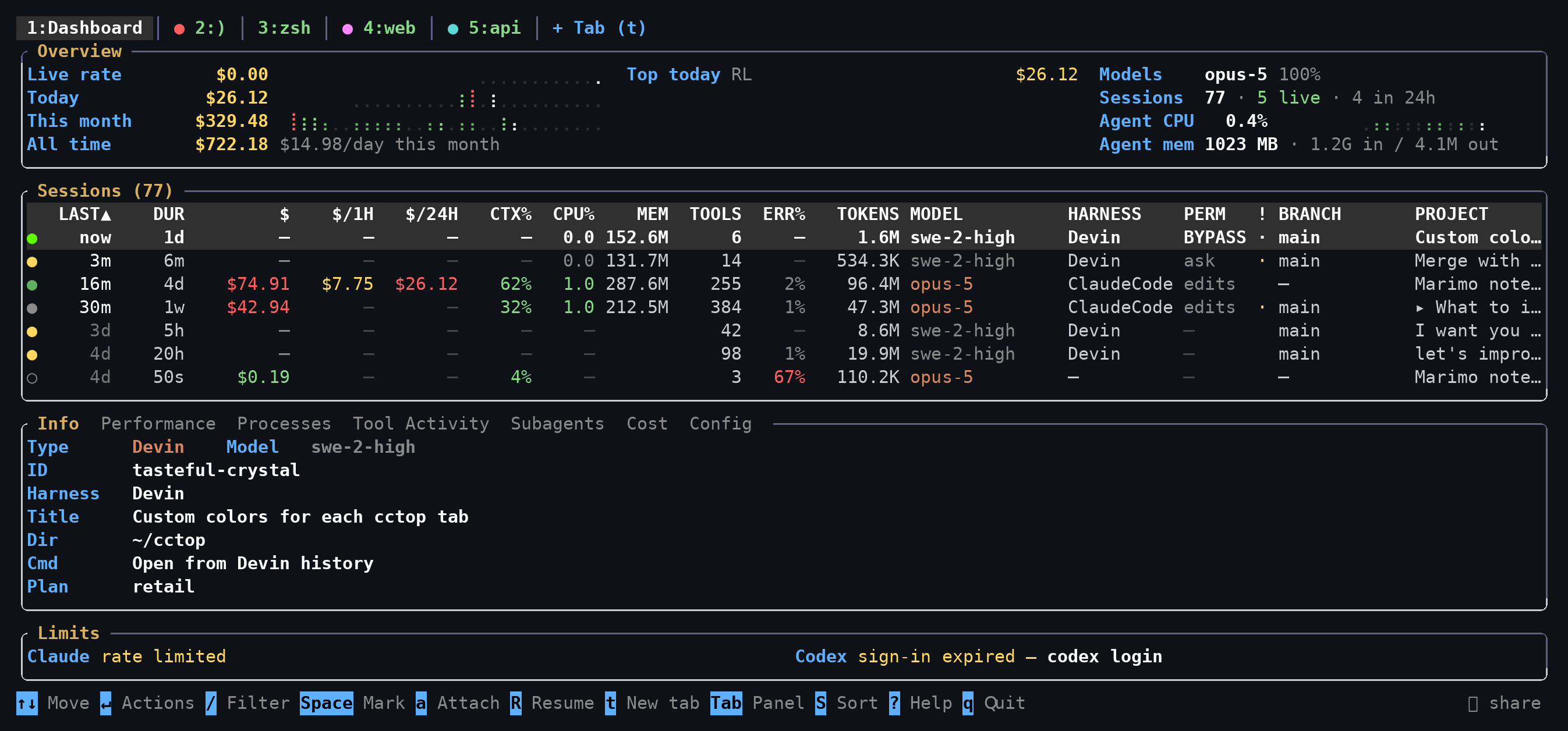
Task: Click '+ Tab (t)' to add a new tab
Action: pos(599,28)
